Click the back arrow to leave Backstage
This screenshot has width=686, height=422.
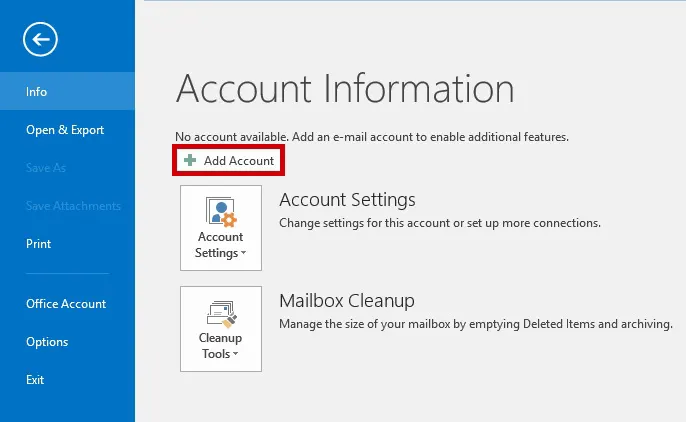click(41, 39)
